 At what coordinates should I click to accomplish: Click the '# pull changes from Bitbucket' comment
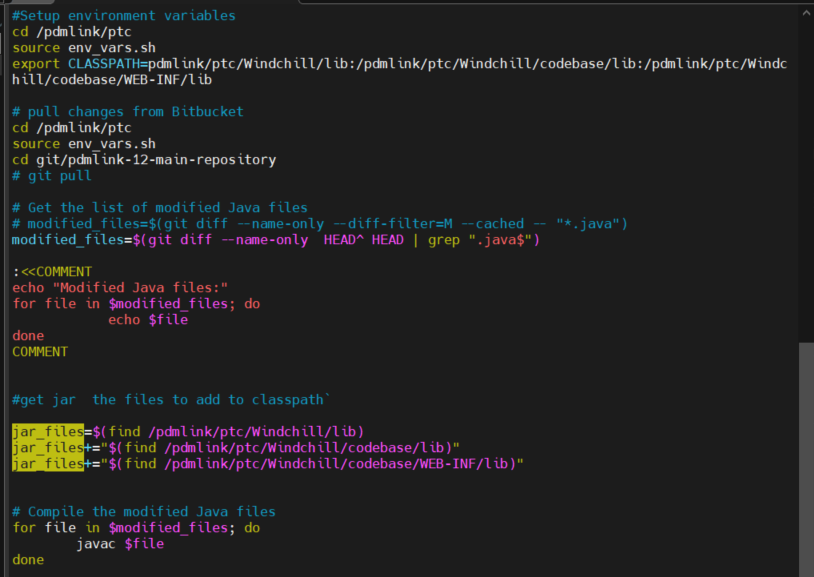[x=125, y=111]
